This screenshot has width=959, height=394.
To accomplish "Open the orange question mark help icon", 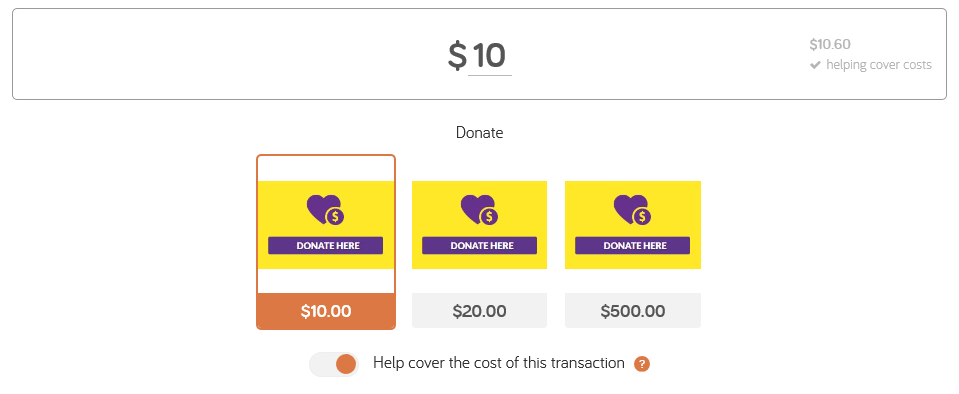I will pos(642,364).
